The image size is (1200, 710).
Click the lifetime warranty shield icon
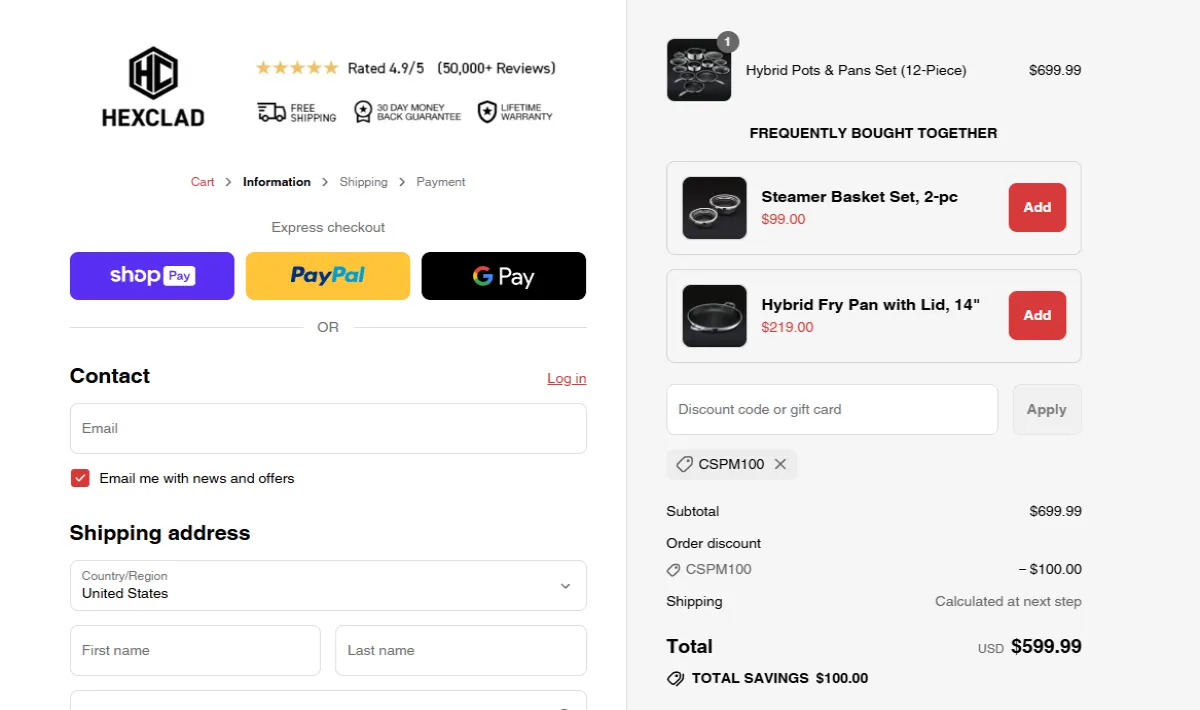pos(487,111)
